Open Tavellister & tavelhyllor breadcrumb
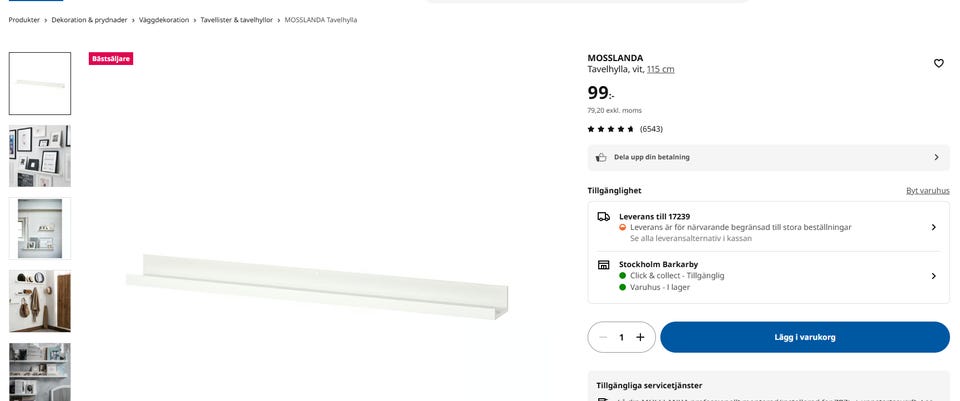The image size is (960, 401). [236, 20]
